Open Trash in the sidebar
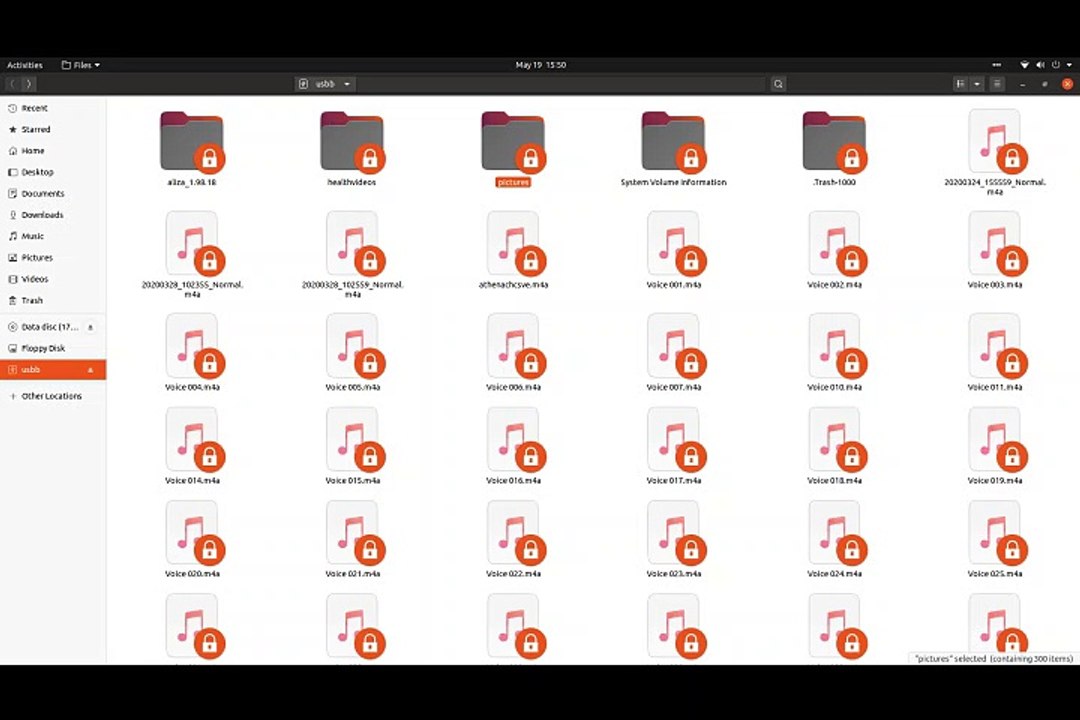Viewport: 1080px width, 720px height. 53,300
